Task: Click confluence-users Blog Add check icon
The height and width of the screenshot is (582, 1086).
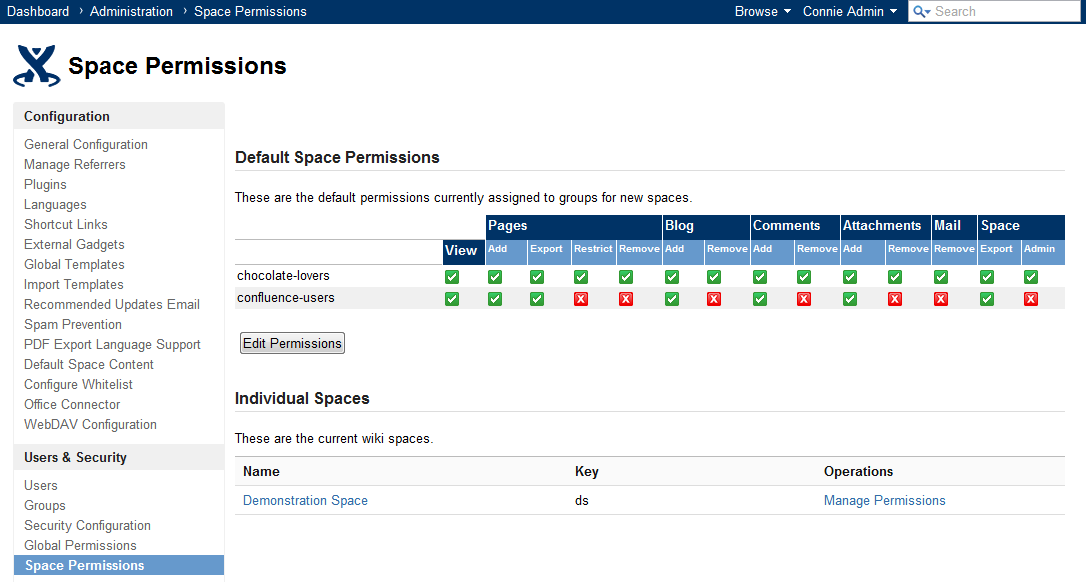Action: [672, 299]
